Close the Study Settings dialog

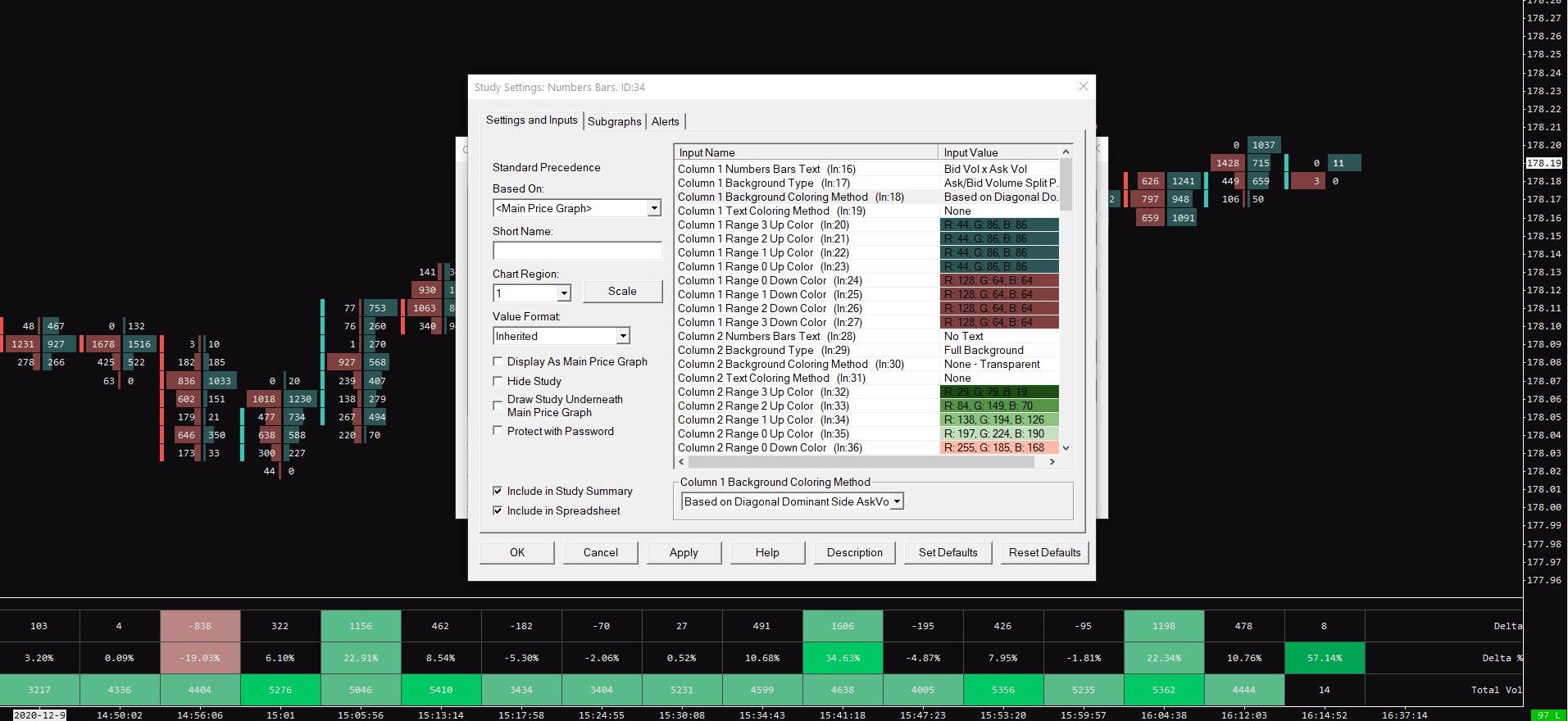point(1083,86)
